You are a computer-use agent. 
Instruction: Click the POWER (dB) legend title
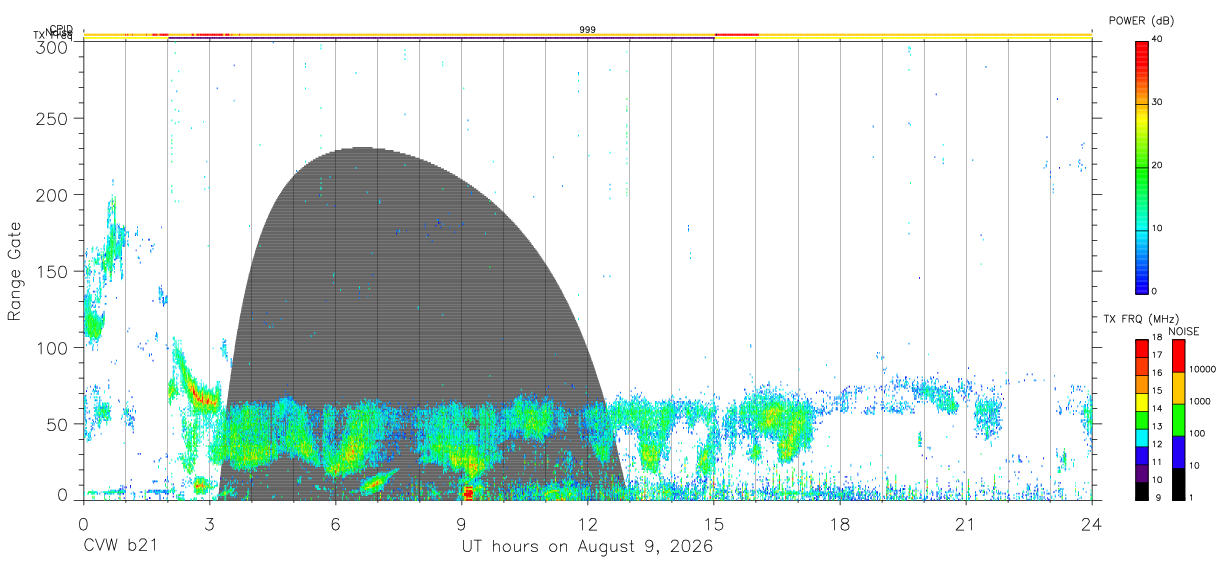click(1141, 20)
